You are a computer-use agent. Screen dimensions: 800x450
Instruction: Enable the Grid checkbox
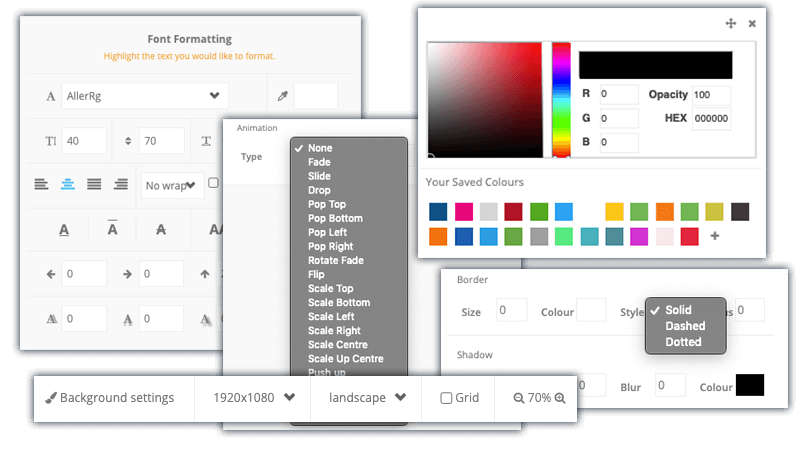click(x=446, y=398)
